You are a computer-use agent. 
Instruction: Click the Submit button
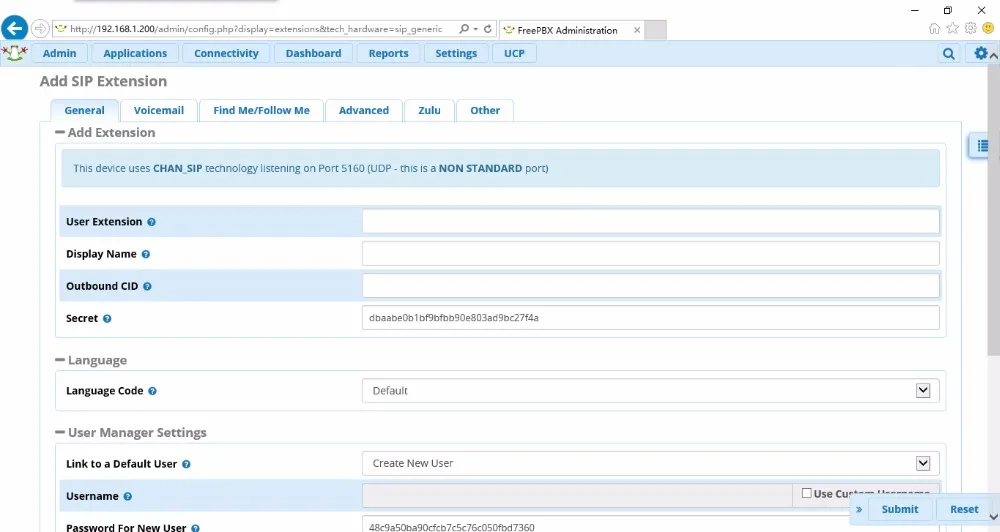pos(899,509)
